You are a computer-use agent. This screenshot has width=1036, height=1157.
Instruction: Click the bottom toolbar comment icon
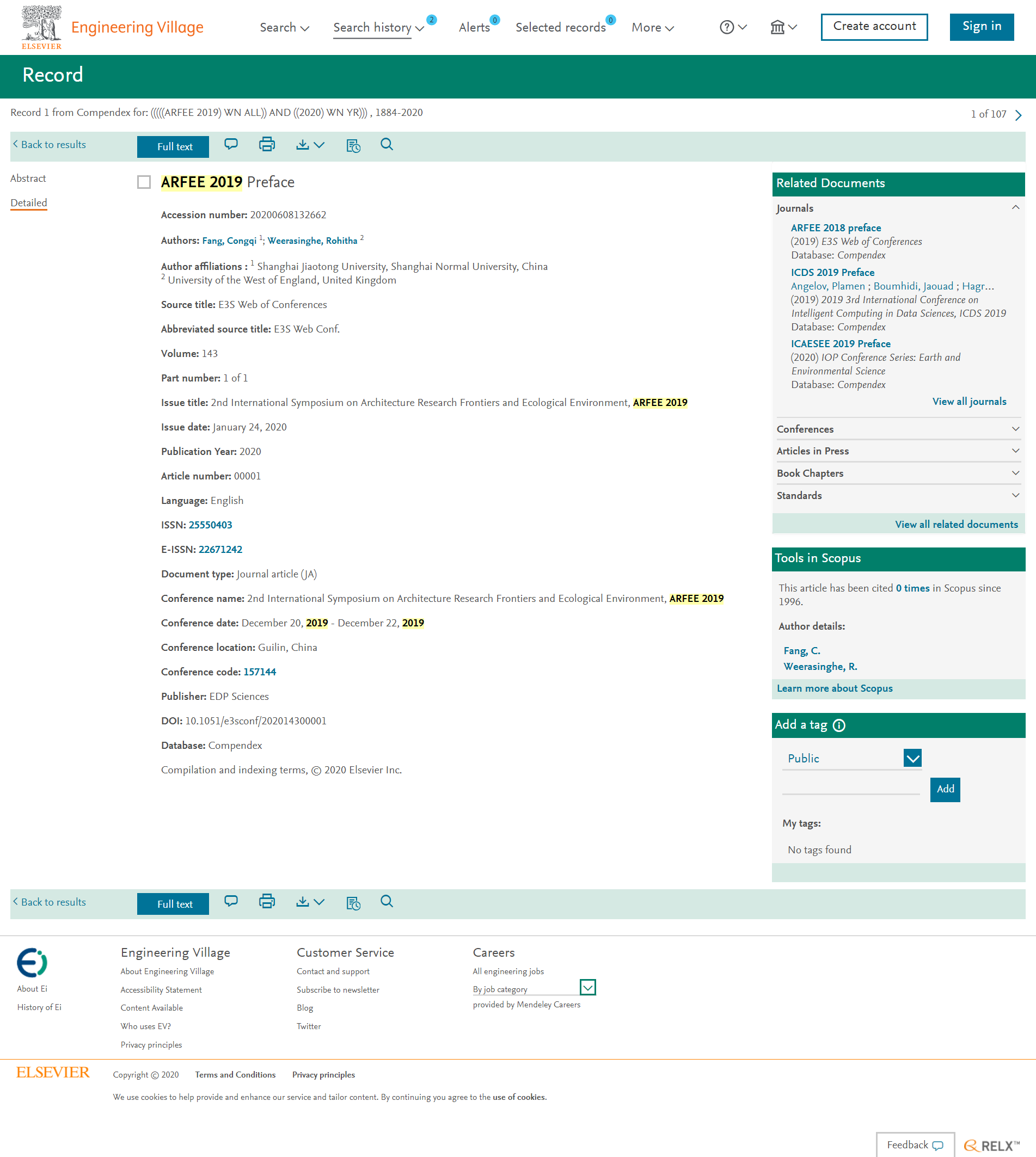[x=231, y=901]
